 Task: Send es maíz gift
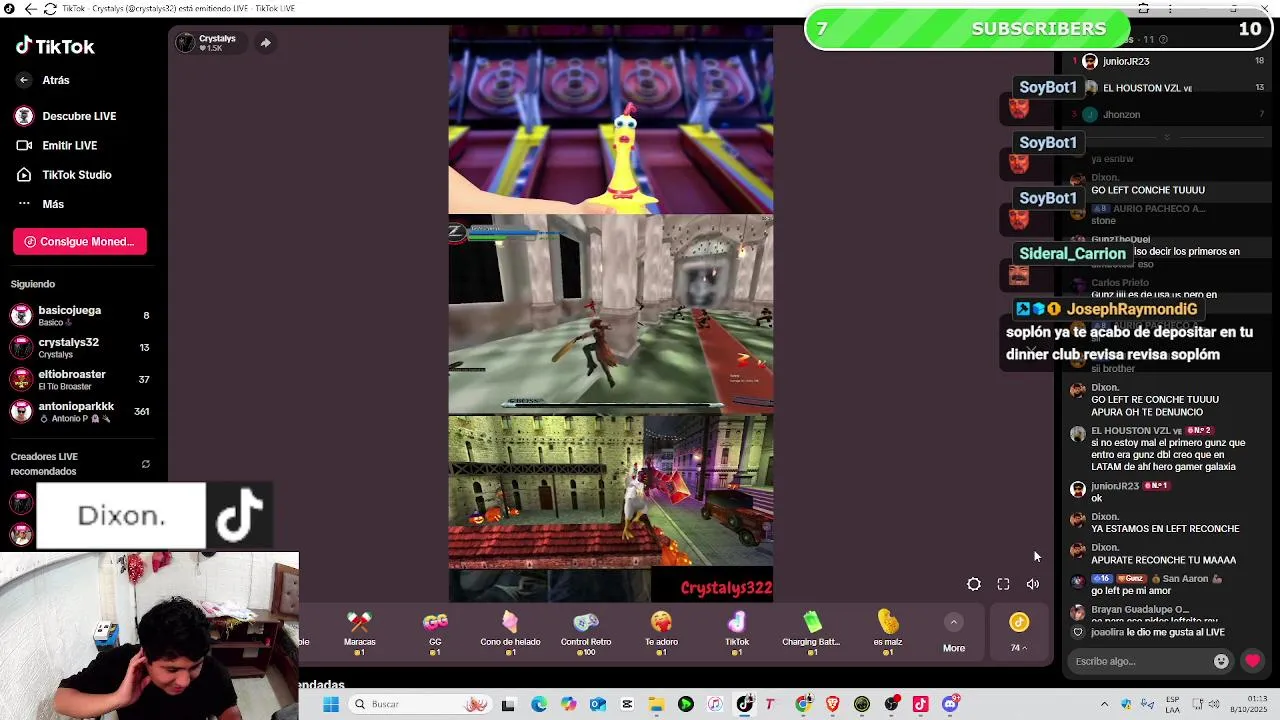coord(888,633)
